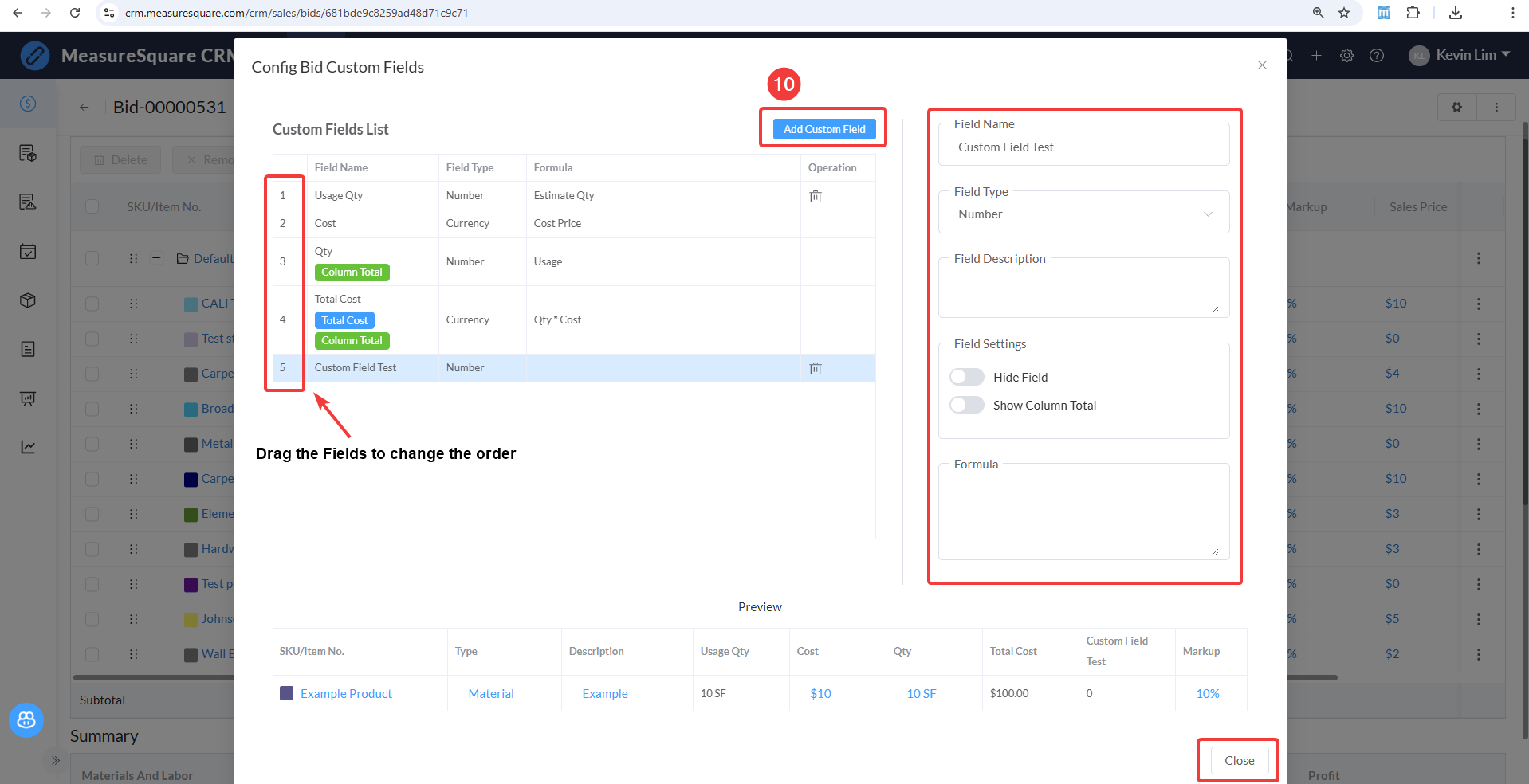This screenshot has width=1529, height=784.
Task: Check the Default group row checkbox
Action: click(x=92, y=258)
